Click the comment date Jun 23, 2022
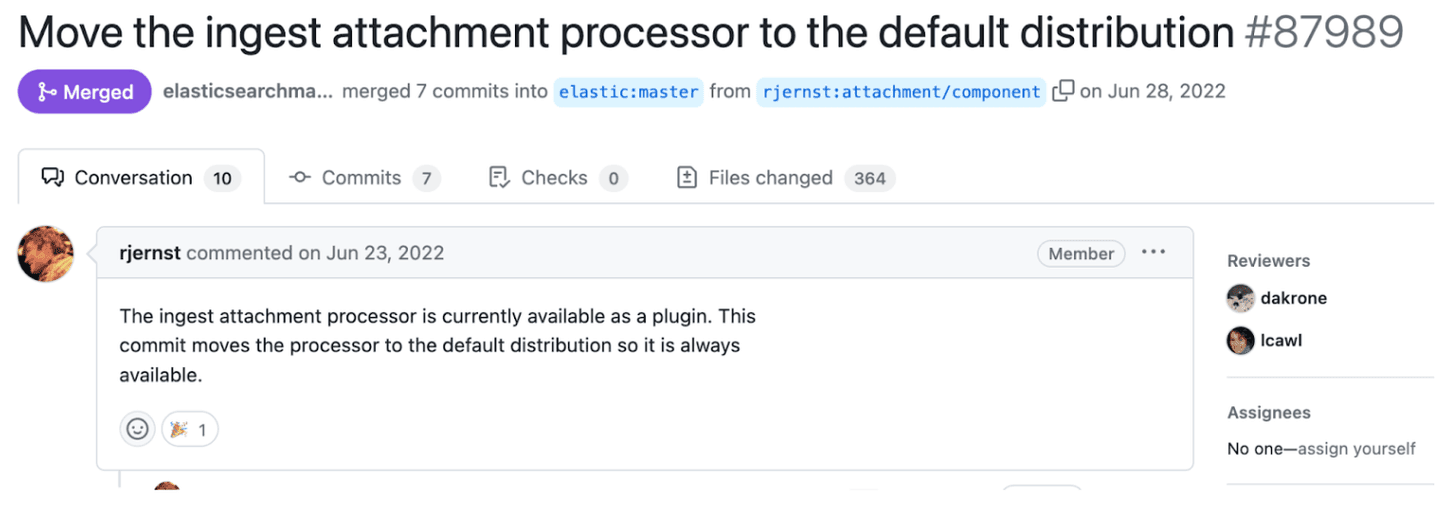This screenshot has width=1440, height=505. [x=384, y=253]
